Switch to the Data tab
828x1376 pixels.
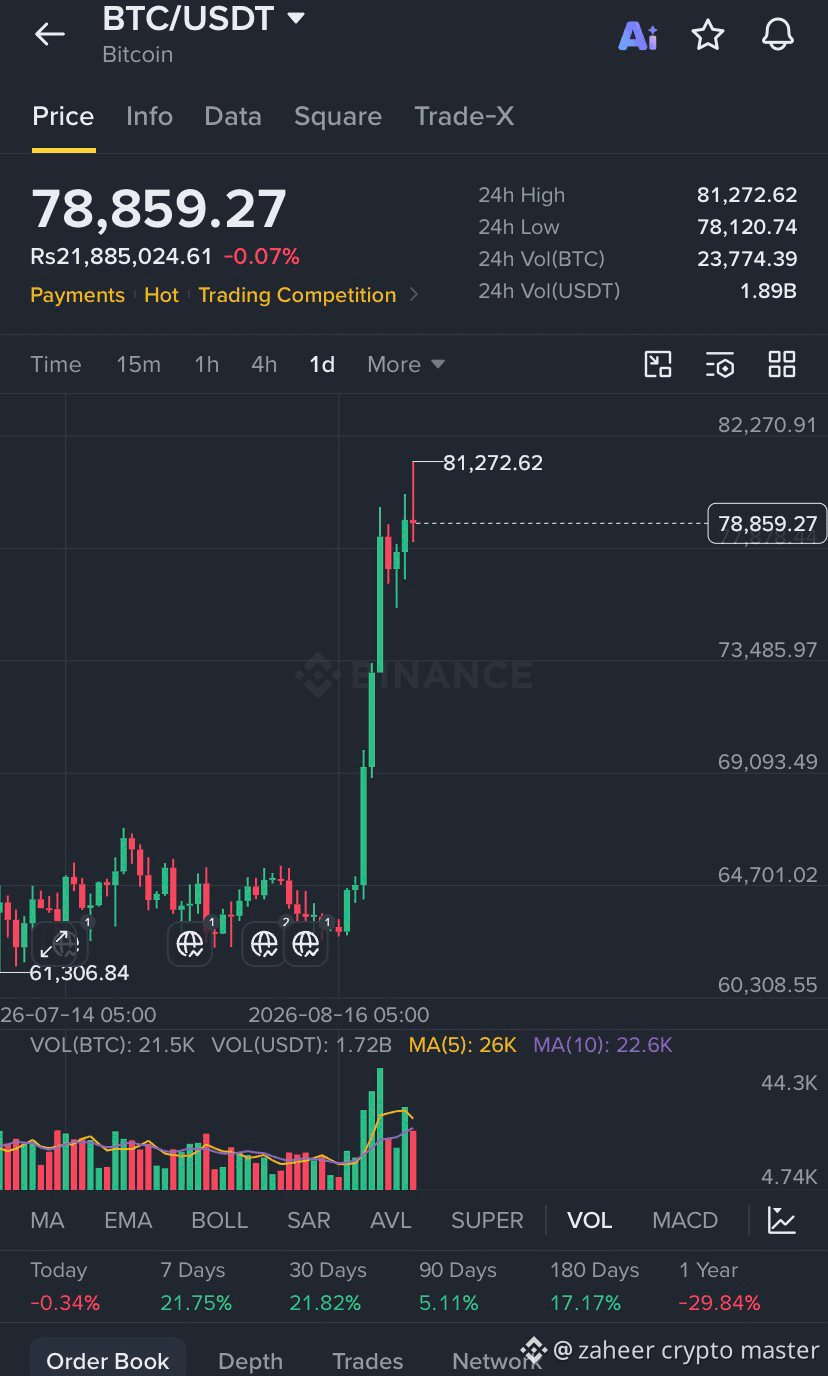coord(233,116)
